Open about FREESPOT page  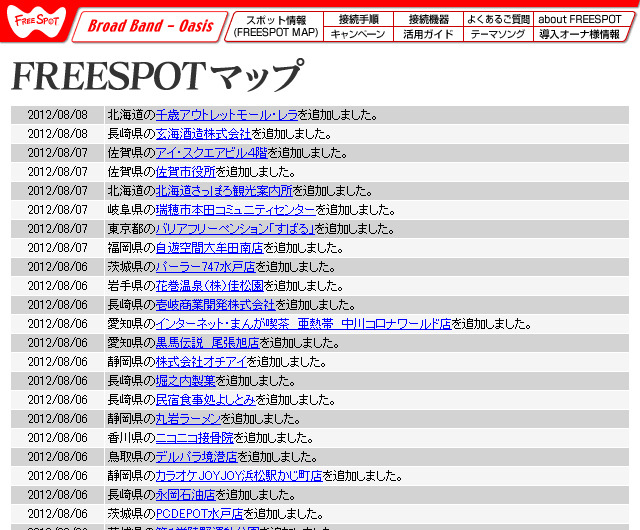(580, 19)
